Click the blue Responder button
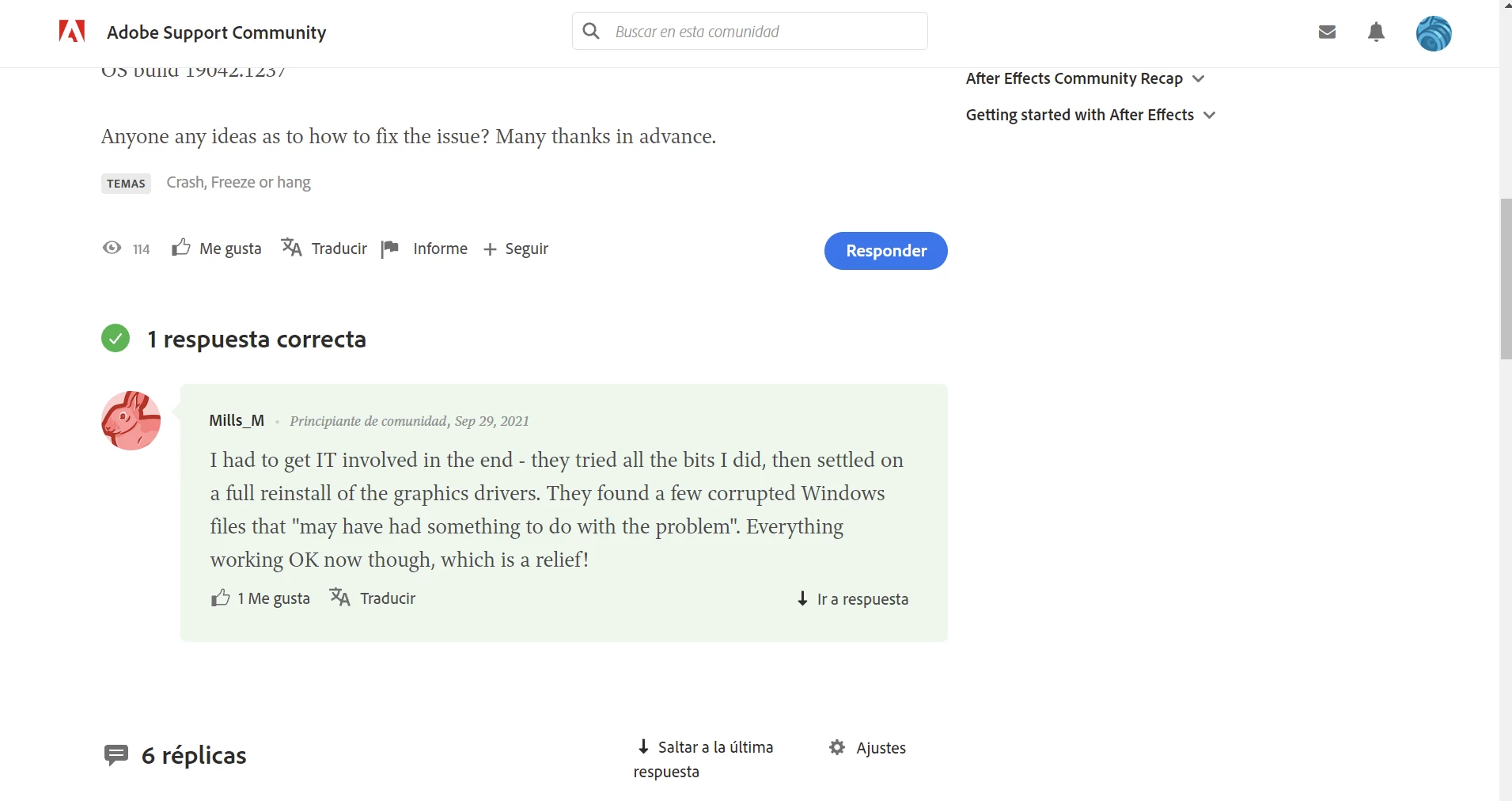 pos(885,251)
